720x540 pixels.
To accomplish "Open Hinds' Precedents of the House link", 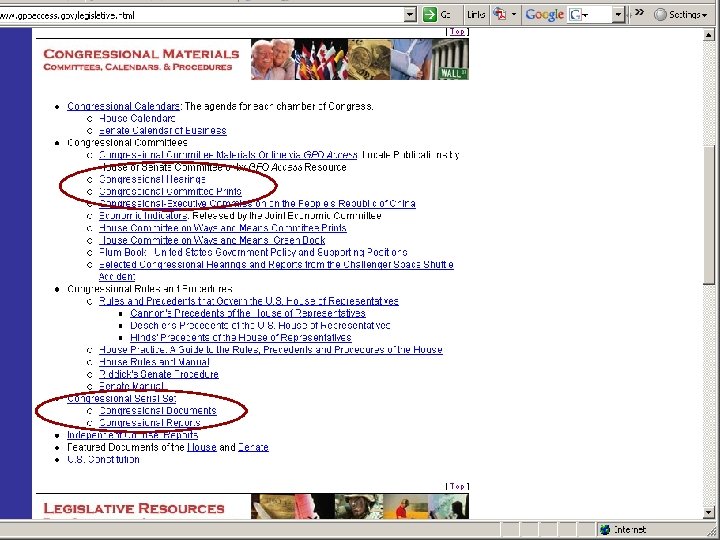I will point(241,338).
